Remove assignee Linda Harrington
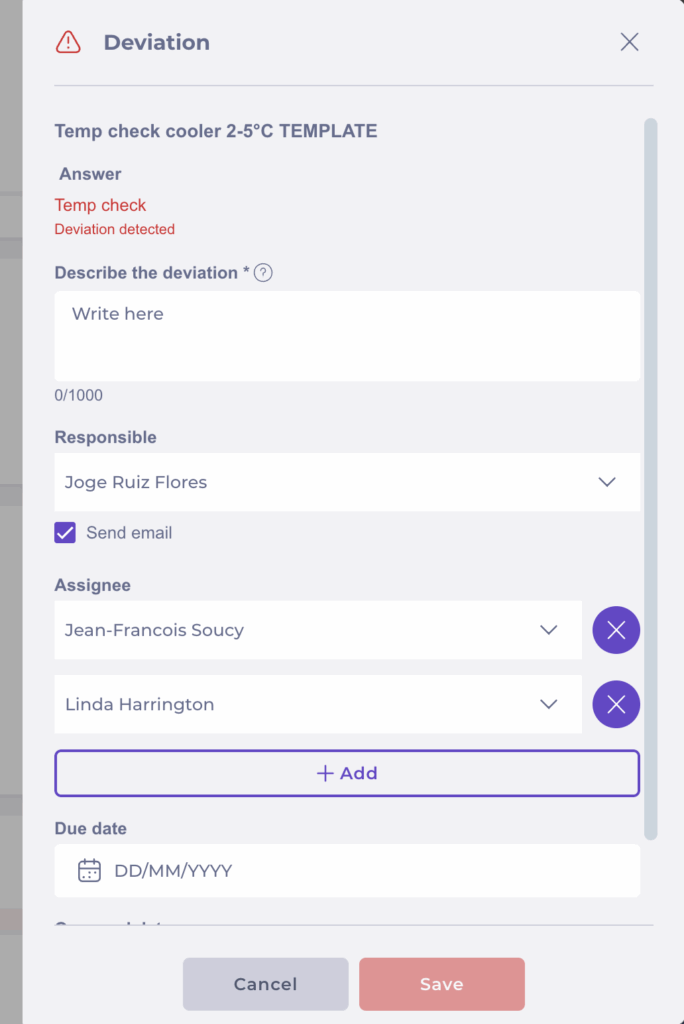 616,704
